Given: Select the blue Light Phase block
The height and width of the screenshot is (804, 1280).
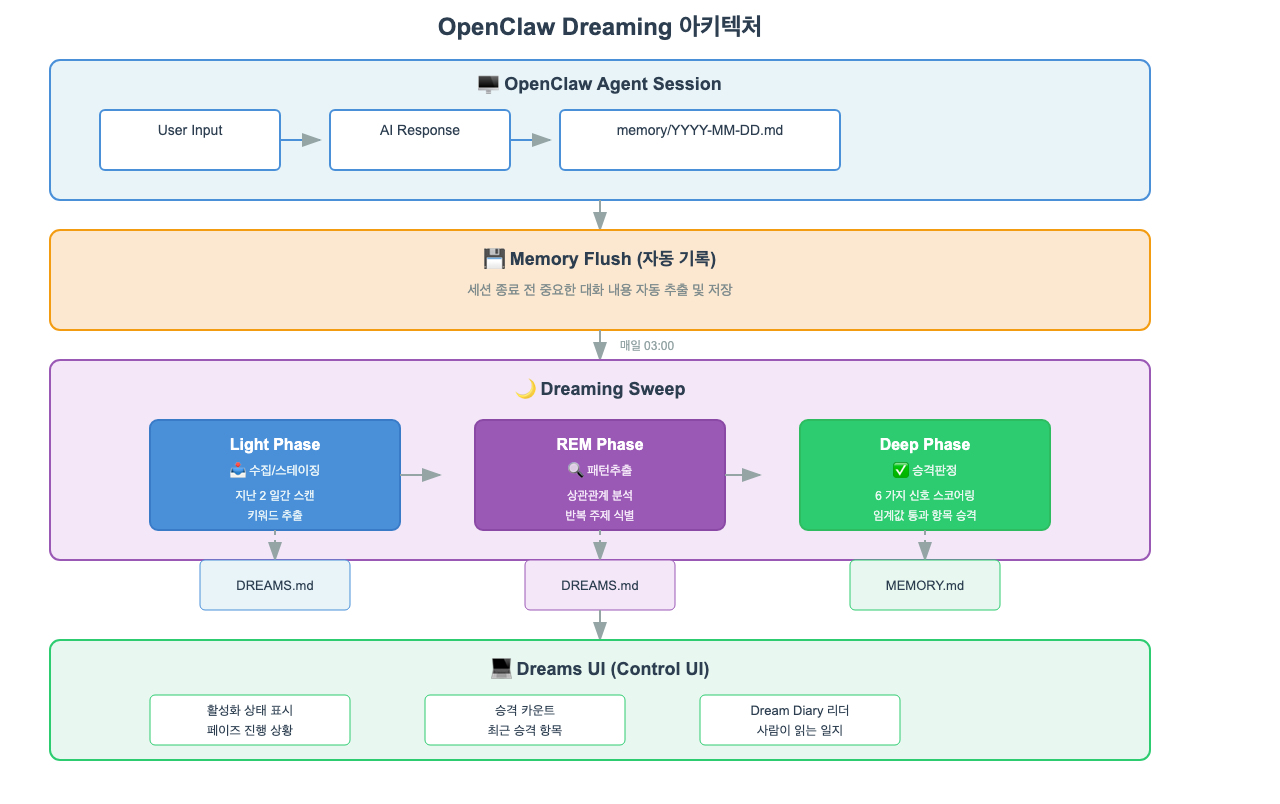Looking at the screenshot, I should click(275, 475).
